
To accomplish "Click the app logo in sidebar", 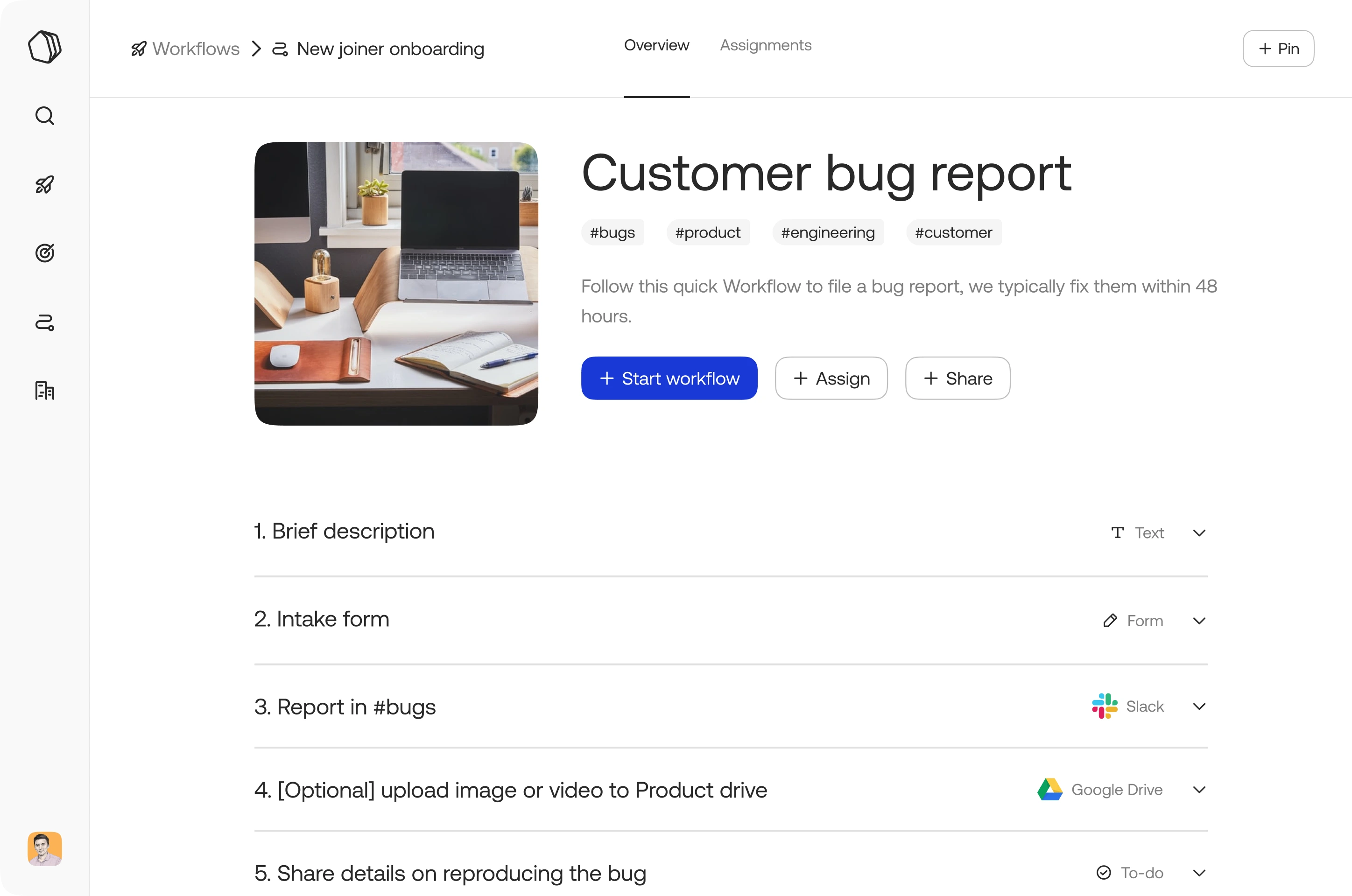I will tap(45, 47).
